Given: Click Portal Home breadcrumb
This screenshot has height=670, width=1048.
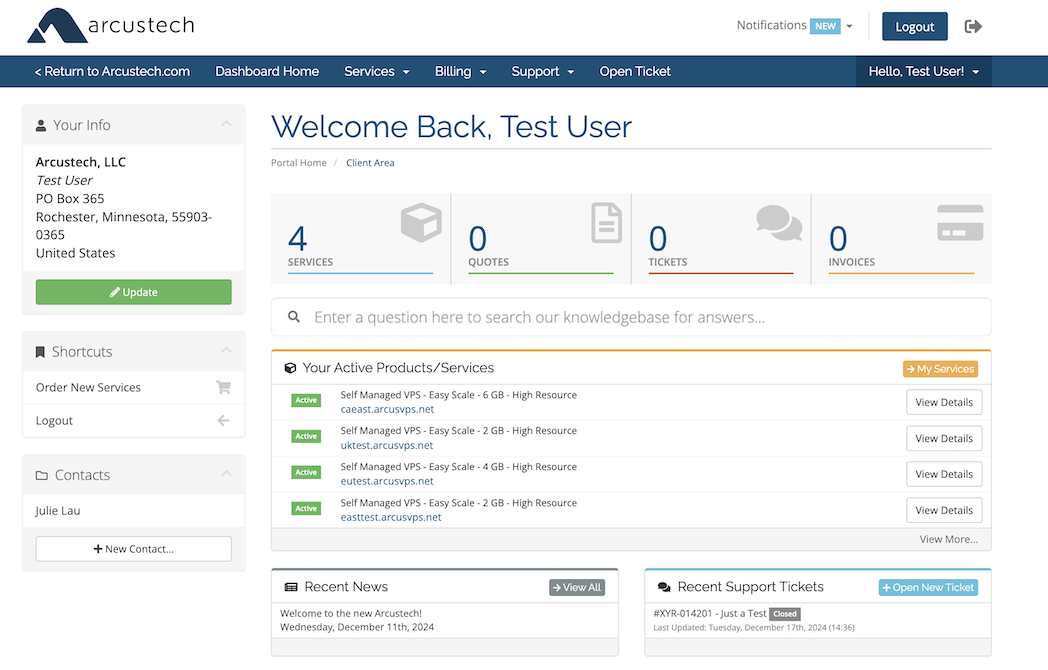Looking at the screenshot, I should [x=299, y=163].
